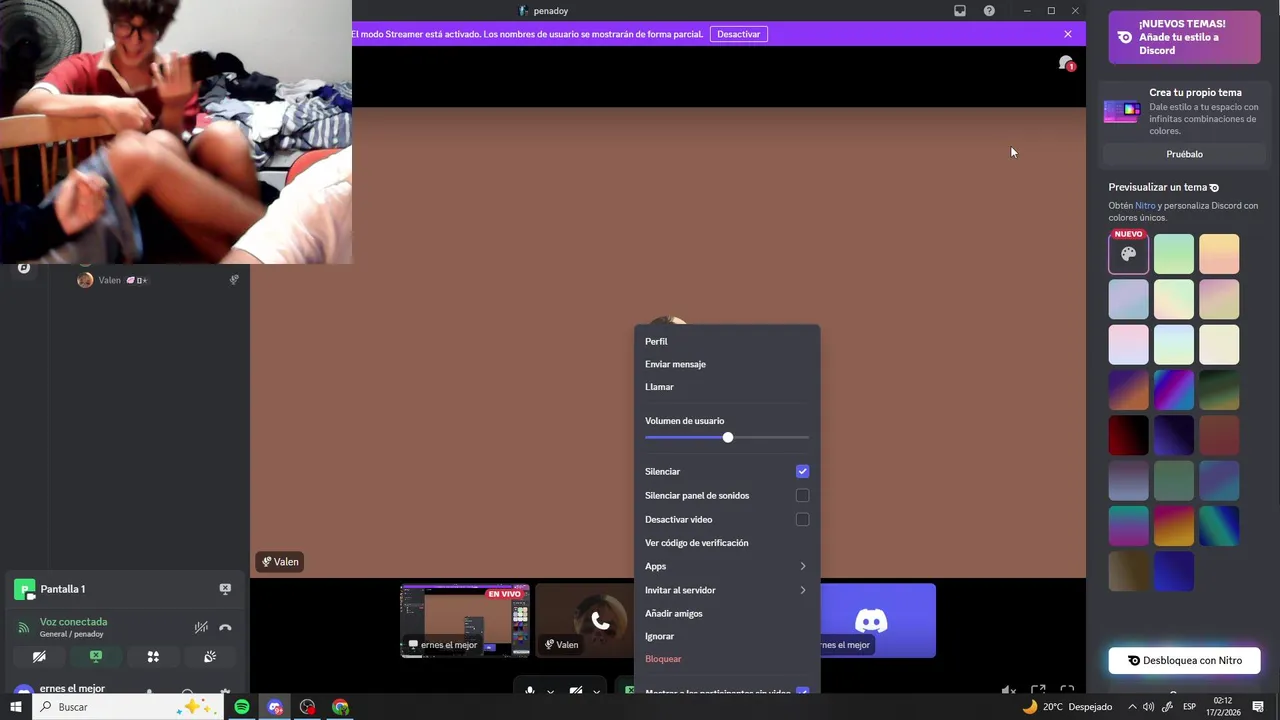This screenshot has height=720, width=1280.
Task: Open the weather widget showing 20°C Despejado
Action: coord(1066,707)
